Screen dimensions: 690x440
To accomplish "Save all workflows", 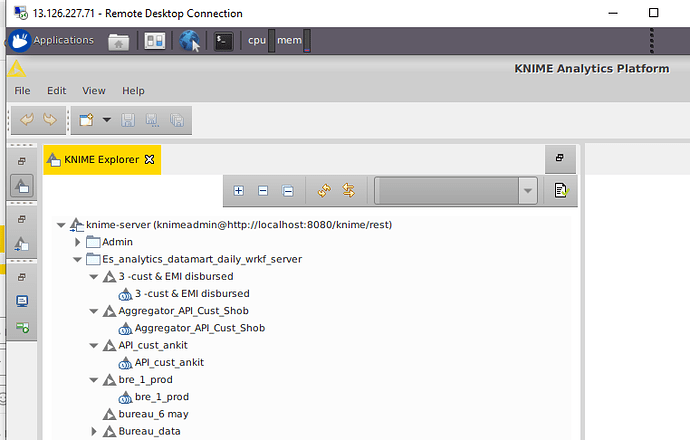I will pyautogui.click(x=177, y=120).
